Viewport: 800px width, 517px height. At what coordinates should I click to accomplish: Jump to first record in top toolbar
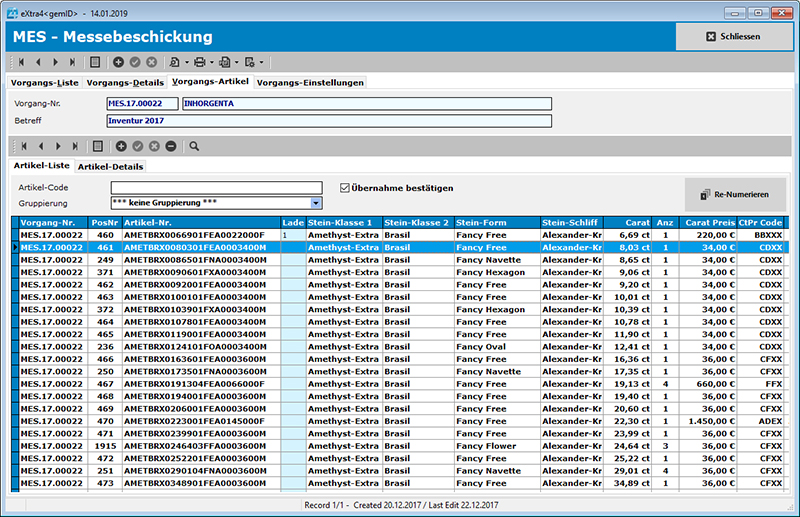pyautogui.click(x=20, y=62)
